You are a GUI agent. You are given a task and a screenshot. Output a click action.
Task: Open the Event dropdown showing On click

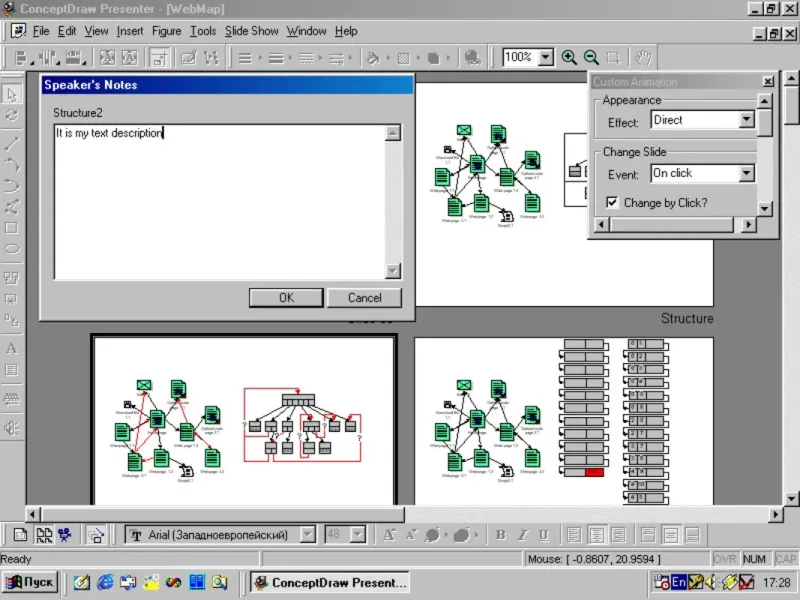point(746,173)
